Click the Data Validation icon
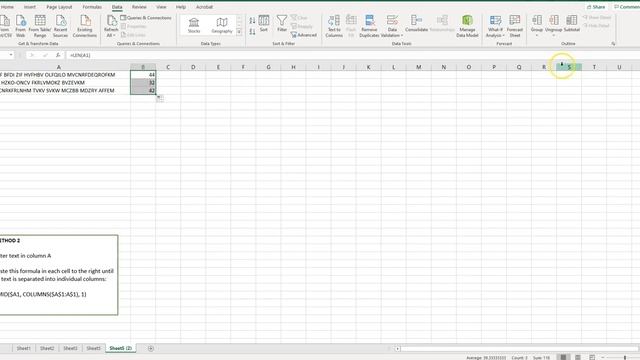This screenshot has height=360, width=640. (392, 20)
